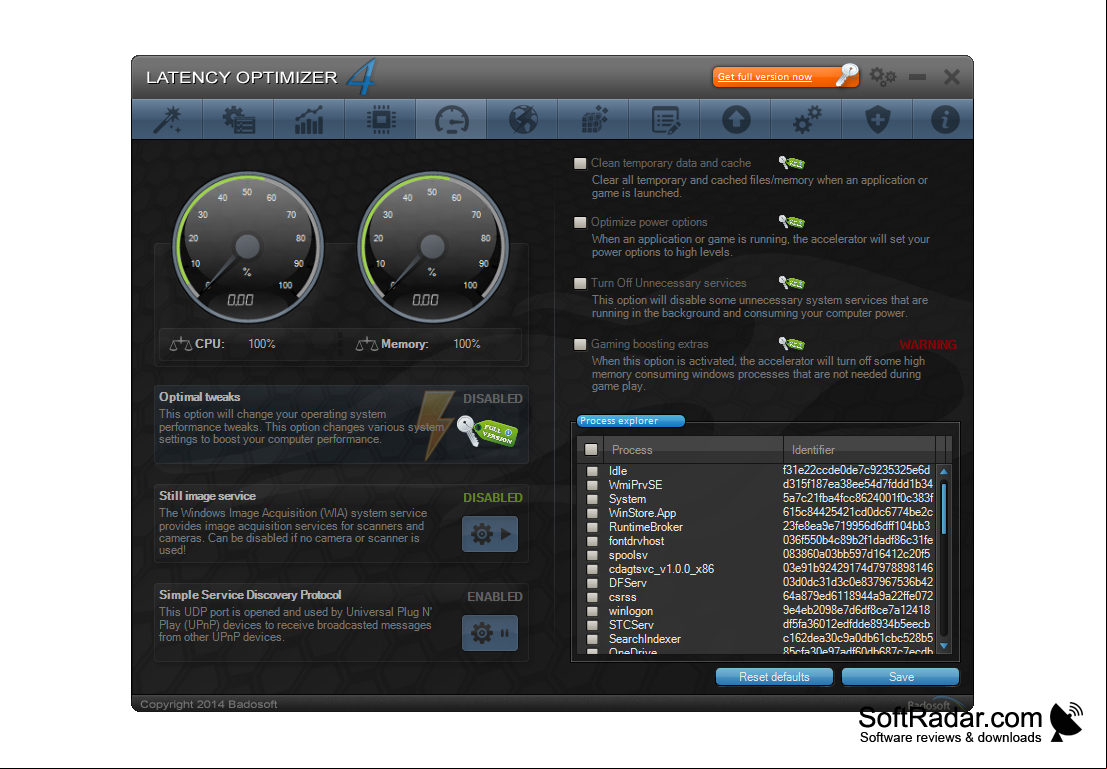Check the RuntimeBroker process checkbox

[x=592, y=527]
